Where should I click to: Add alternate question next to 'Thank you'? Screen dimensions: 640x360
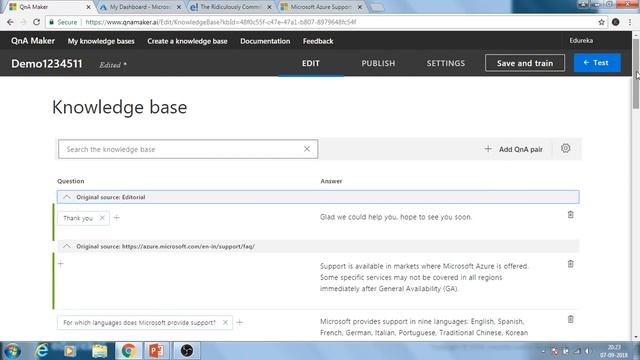click(x=117, y=218)
